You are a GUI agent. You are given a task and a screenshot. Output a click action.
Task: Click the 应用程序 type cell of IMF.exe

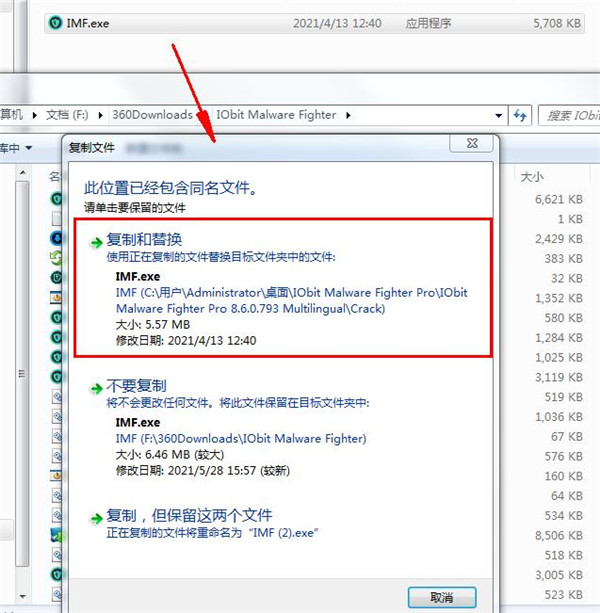coord(428,23)
